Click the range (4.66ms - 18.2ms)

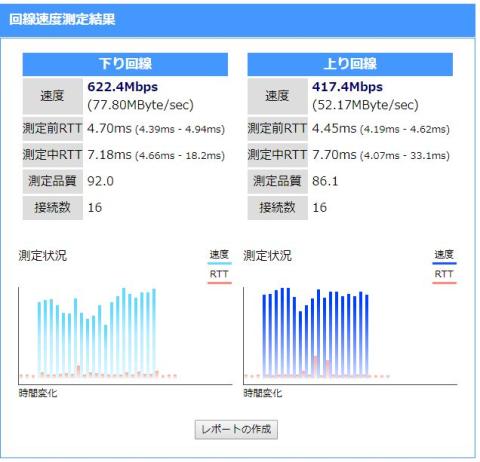pyautogui.click(x=180, y=155)
